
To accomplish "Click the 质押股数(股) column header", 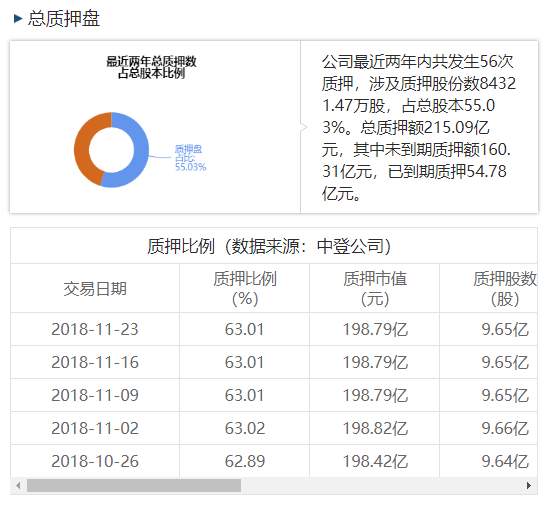I will [x=505, y=288].
